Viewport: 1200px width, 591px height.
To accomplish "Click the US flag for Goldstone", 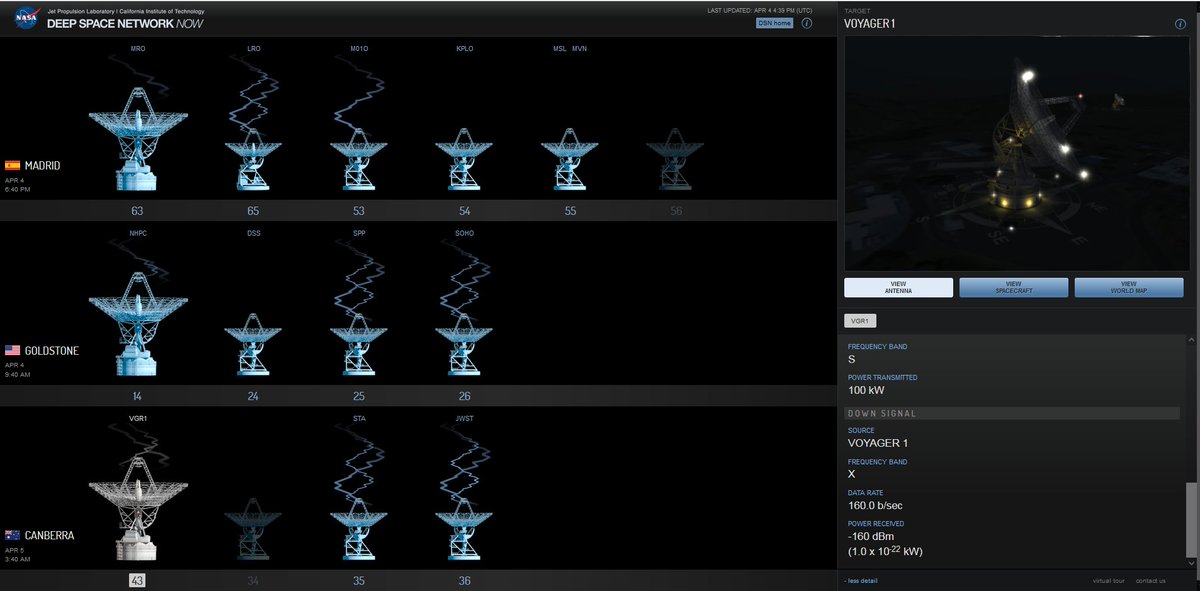I will (13, 350).
